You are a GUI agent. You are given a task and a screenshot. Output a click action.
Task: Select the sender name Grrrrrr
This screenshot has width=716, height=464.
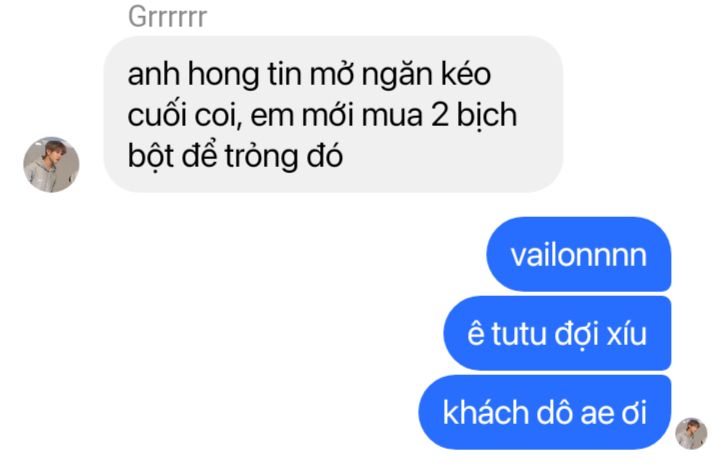(x=167, y=16)
